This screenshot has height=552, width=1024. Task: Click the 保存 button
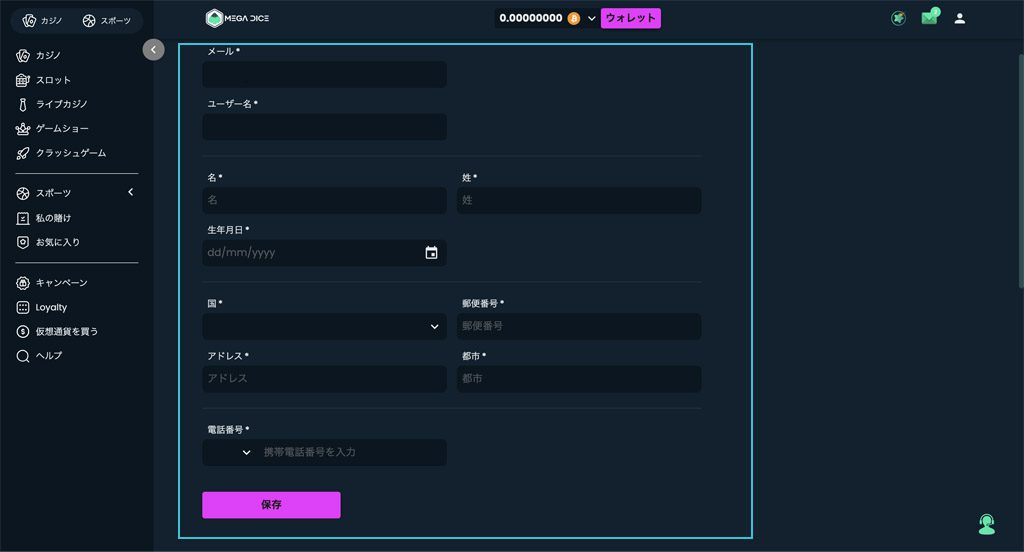pos(271,505)
